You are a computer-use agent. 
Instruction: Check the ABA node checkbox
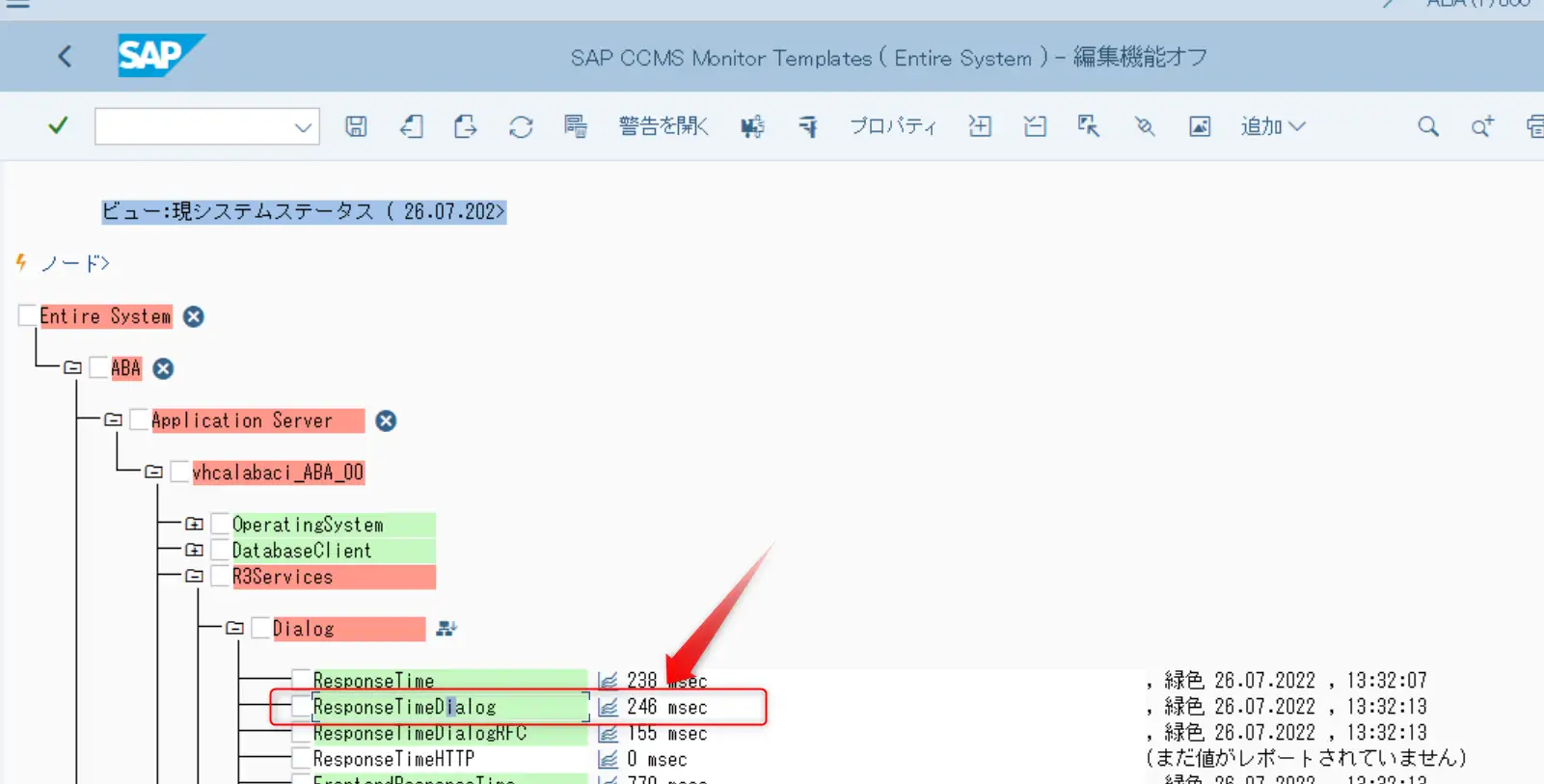(98, 367)
